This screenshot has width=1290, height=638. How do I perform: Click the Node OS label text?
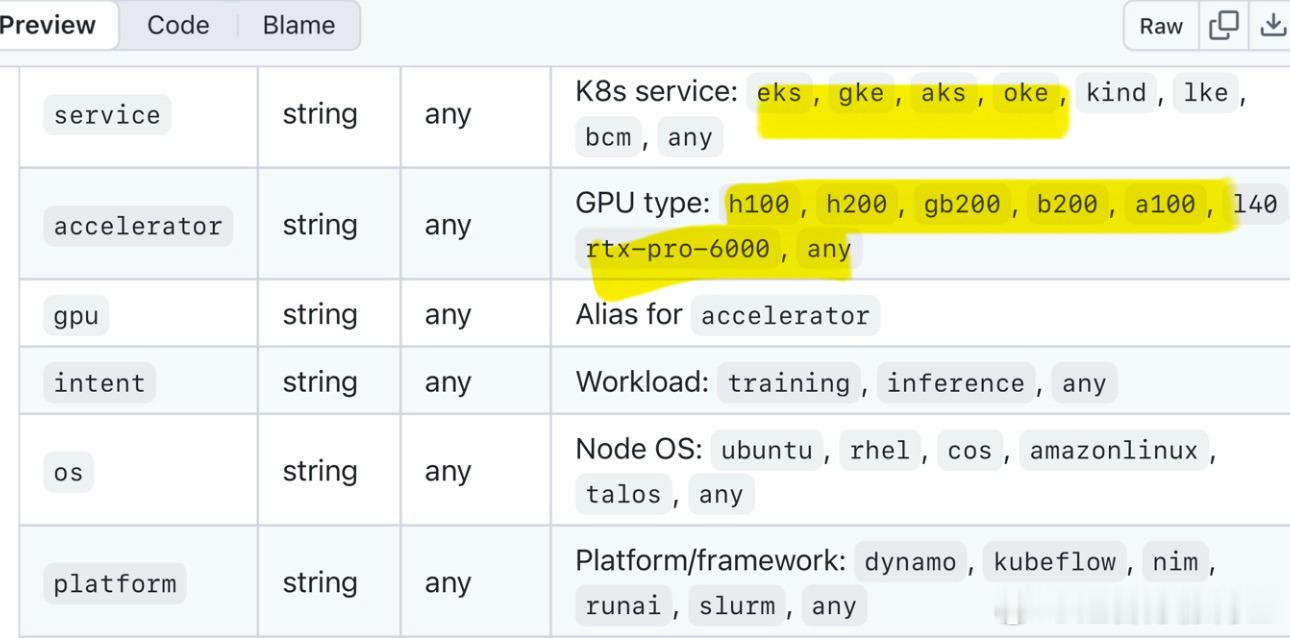[x=638, y=449]
